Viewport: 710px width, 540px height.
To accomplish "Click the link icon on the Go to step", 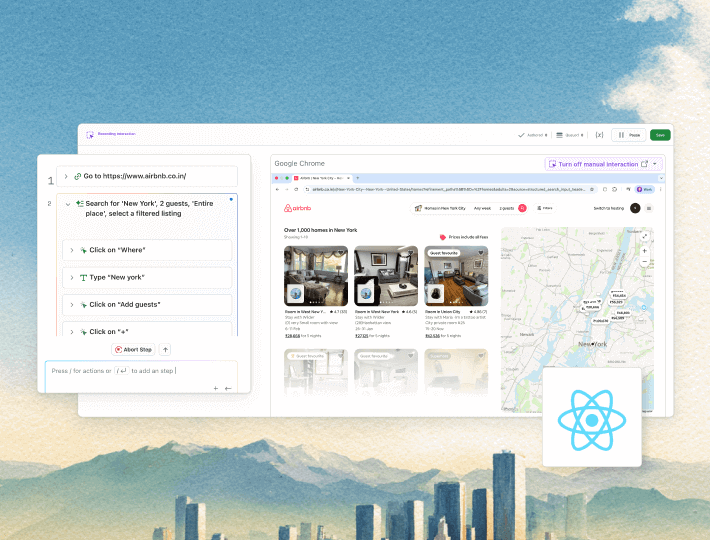I will (77, 177).
